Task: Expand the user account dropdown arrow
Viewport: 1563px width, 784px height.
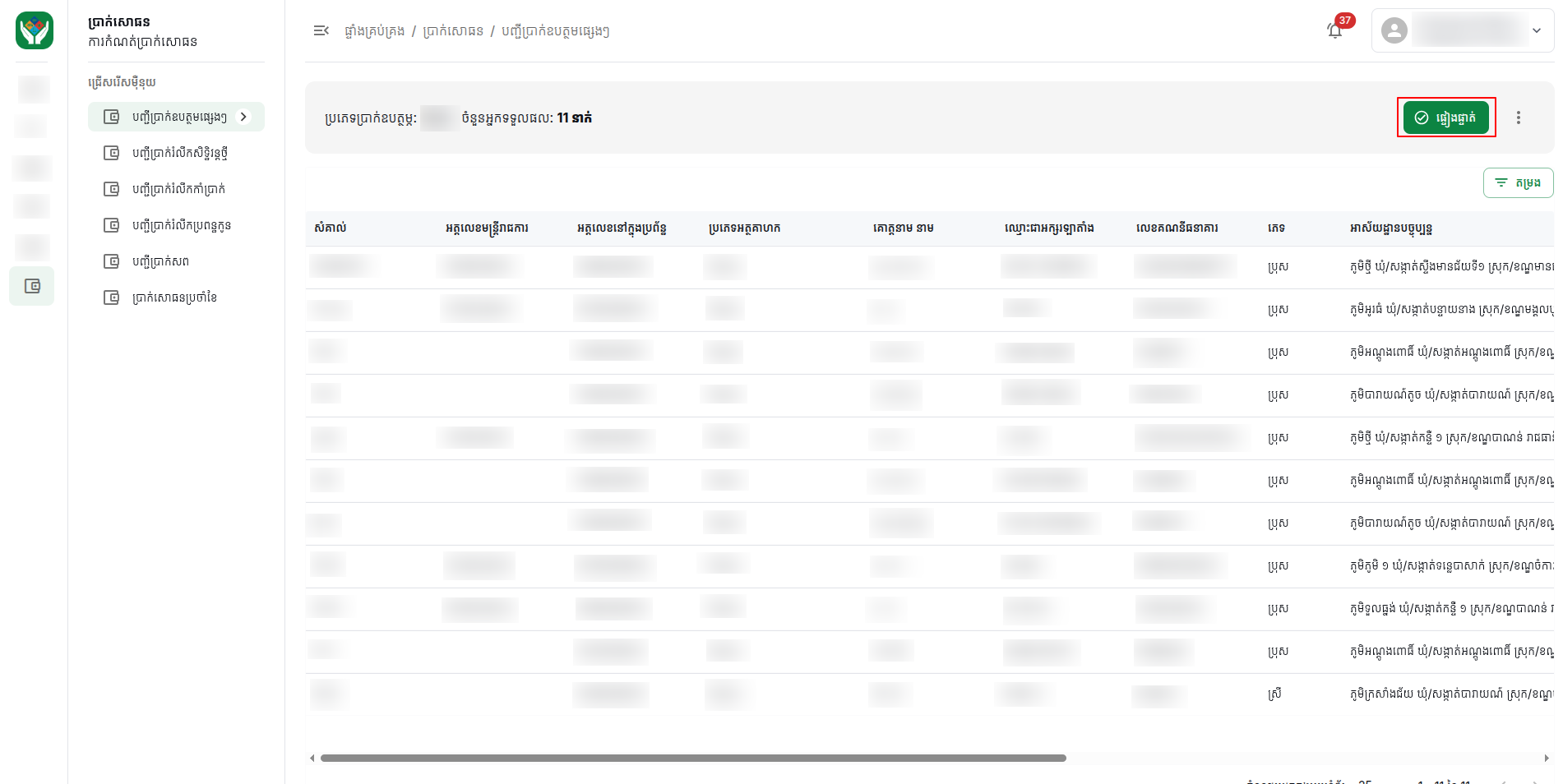Action: coord(1536,30)
